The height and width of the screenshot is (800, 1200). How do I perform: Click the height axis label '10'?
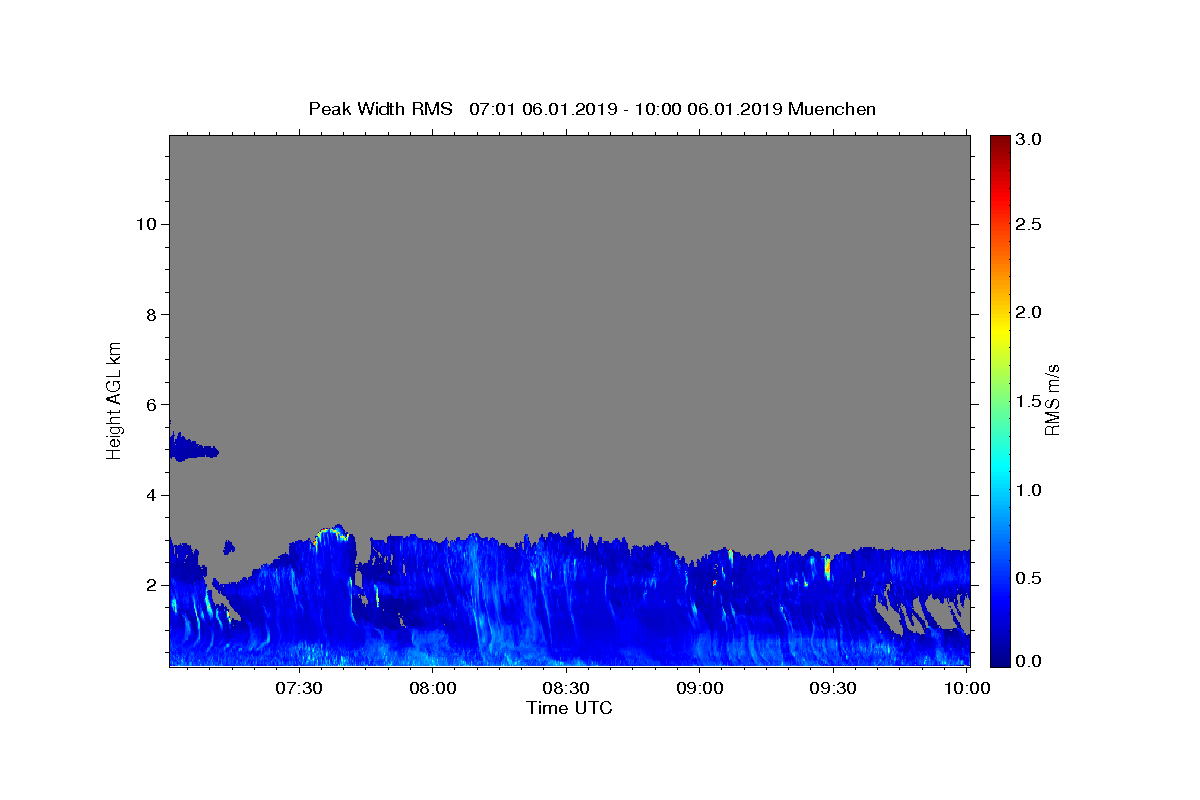145,224
